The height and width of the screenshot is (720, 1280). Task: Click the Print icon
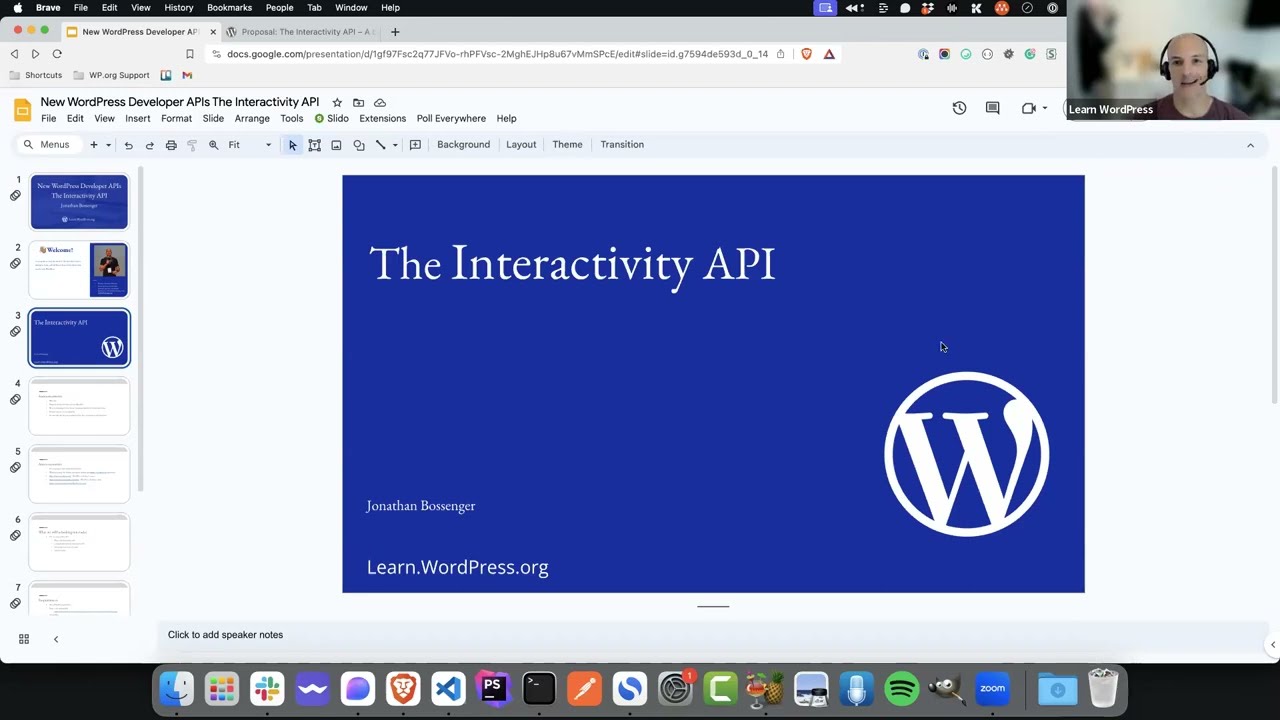(171, 145)
